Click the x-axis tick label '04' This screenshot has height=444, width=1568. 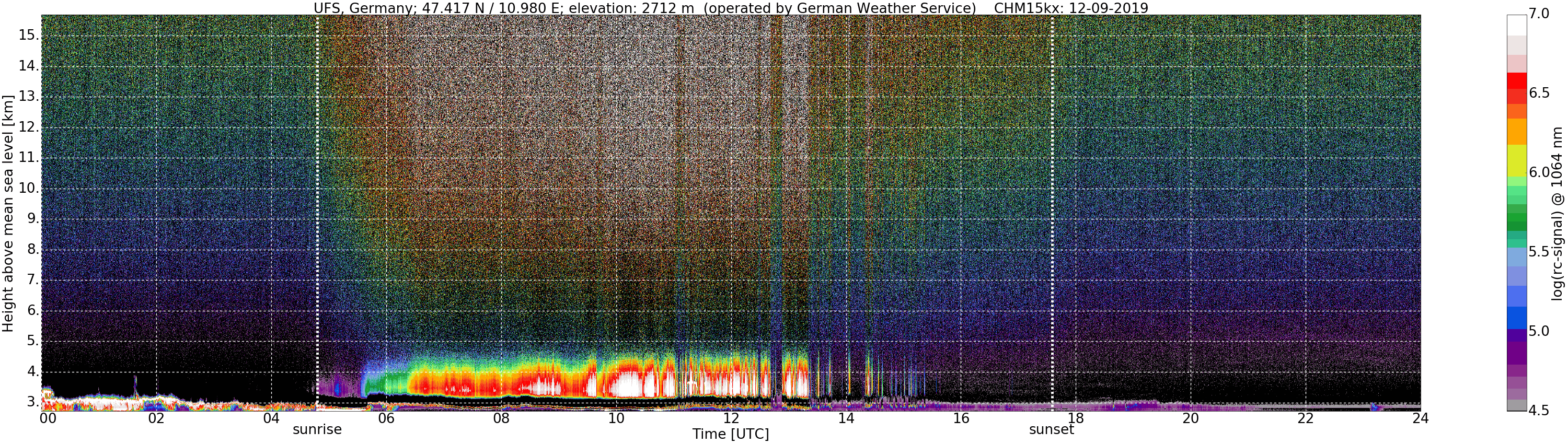click(x=271, y=418)
